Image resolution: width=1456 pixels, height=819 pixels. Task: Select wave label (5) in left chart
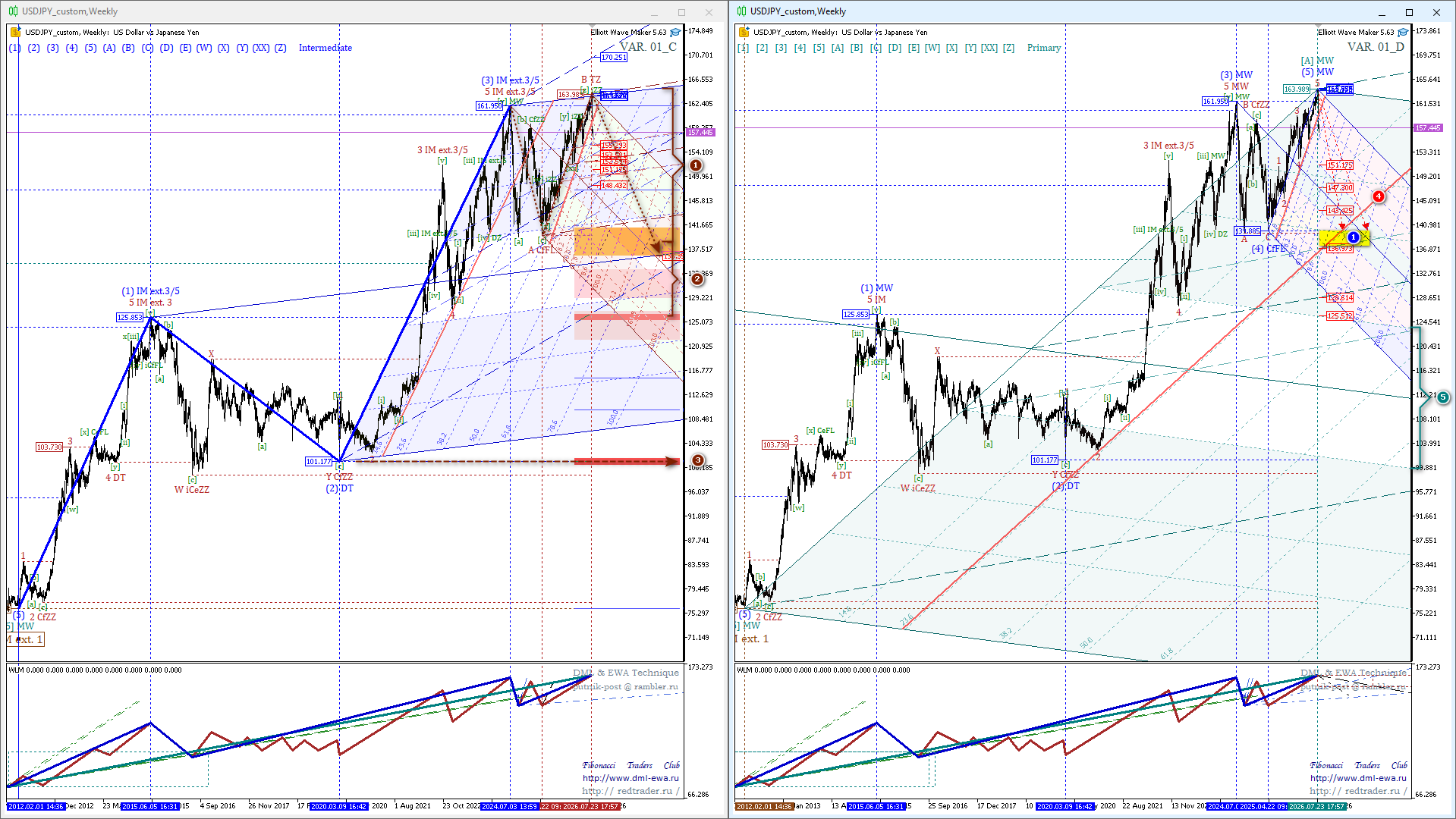[90, 48]
